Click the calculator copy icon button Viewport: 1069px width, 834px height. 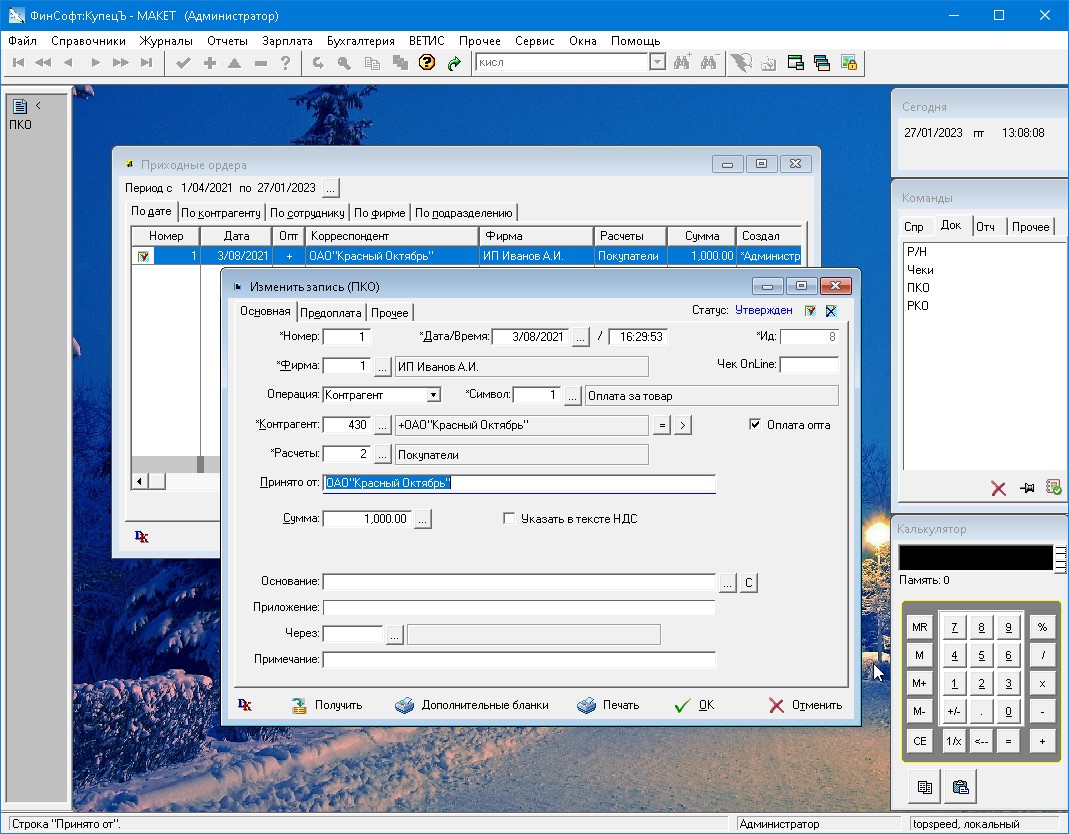pyautogui.click(x=925, y=787)
